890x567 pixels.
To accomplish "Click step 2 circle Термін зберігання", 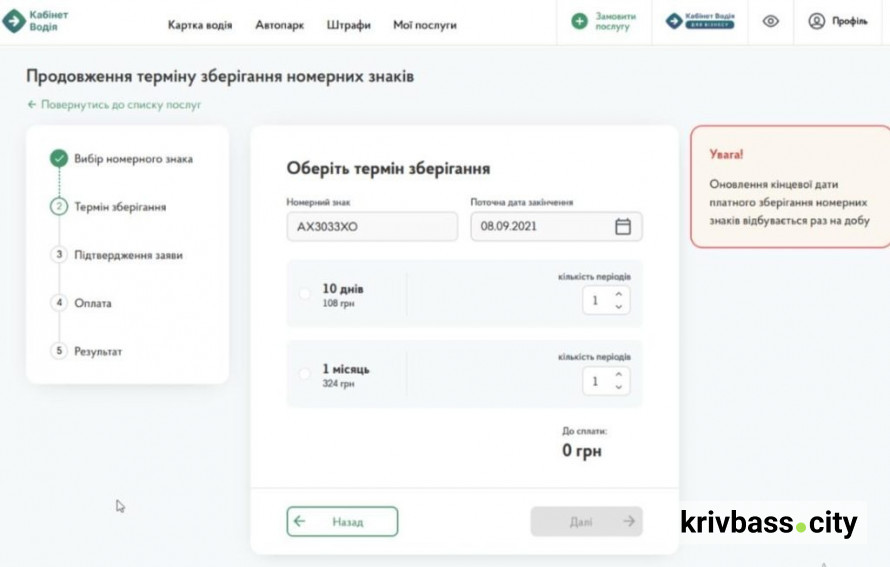I will point(59,207).
